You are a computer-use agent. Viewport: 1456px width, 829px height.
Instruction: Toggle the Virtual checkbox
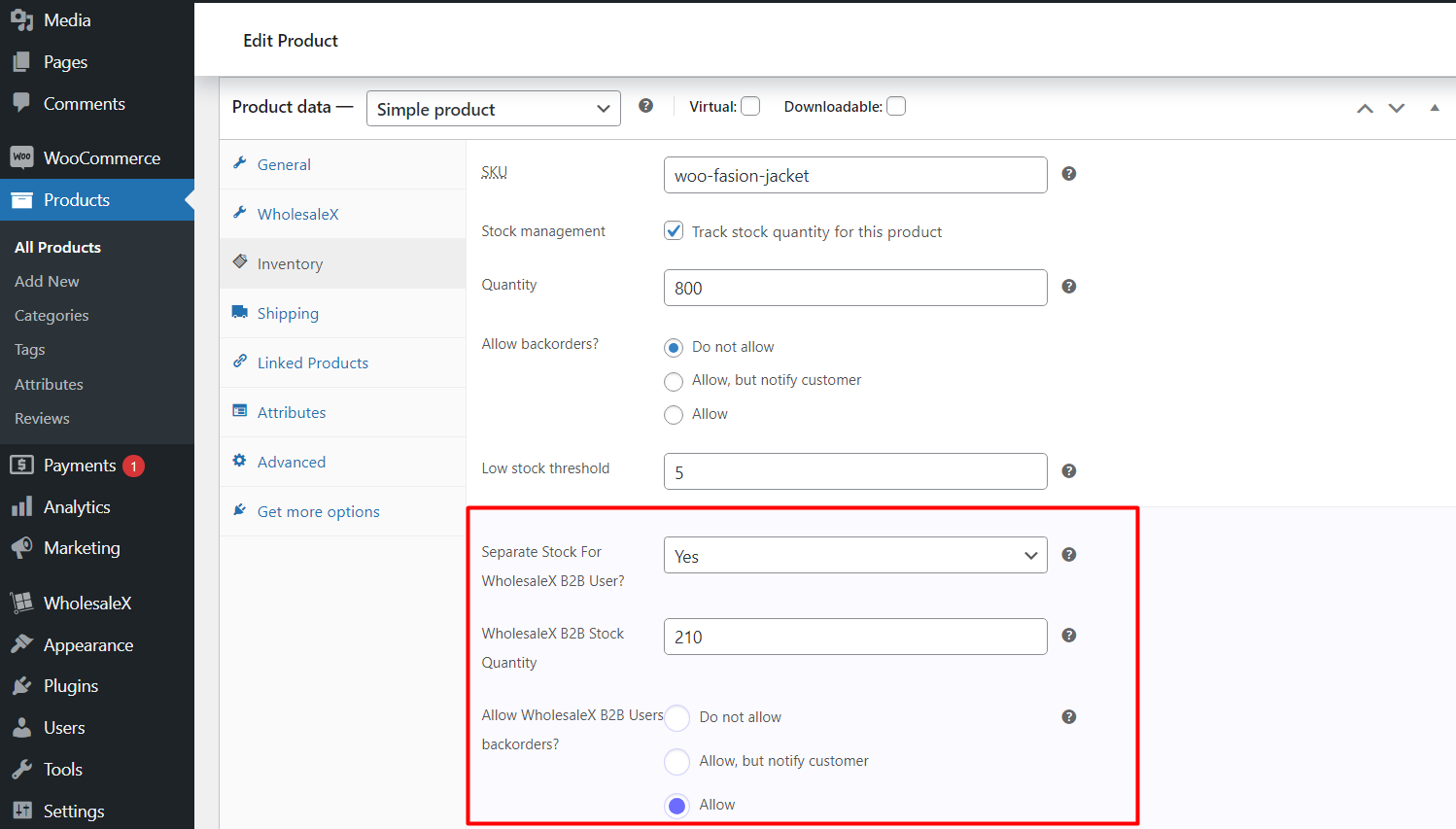tap(750, 106)
